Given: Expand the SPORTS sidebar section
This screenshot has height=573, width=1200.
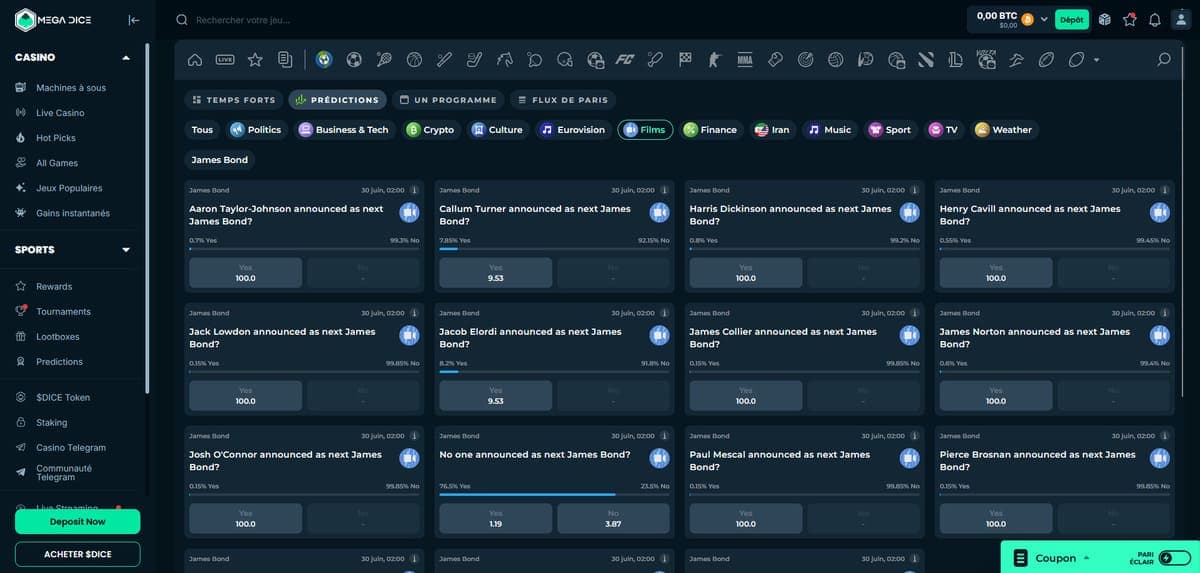Looking at the screenshot, I should coord(126,250).
